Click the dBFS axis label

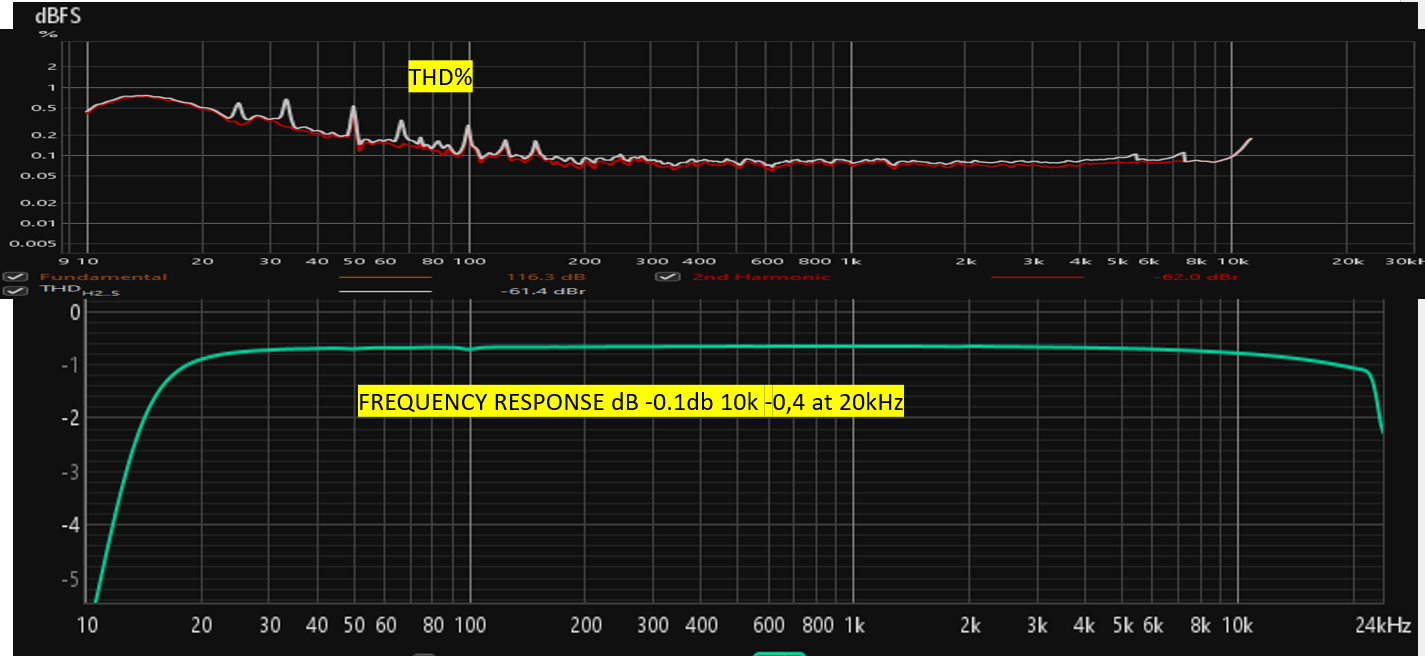[59, 16]
